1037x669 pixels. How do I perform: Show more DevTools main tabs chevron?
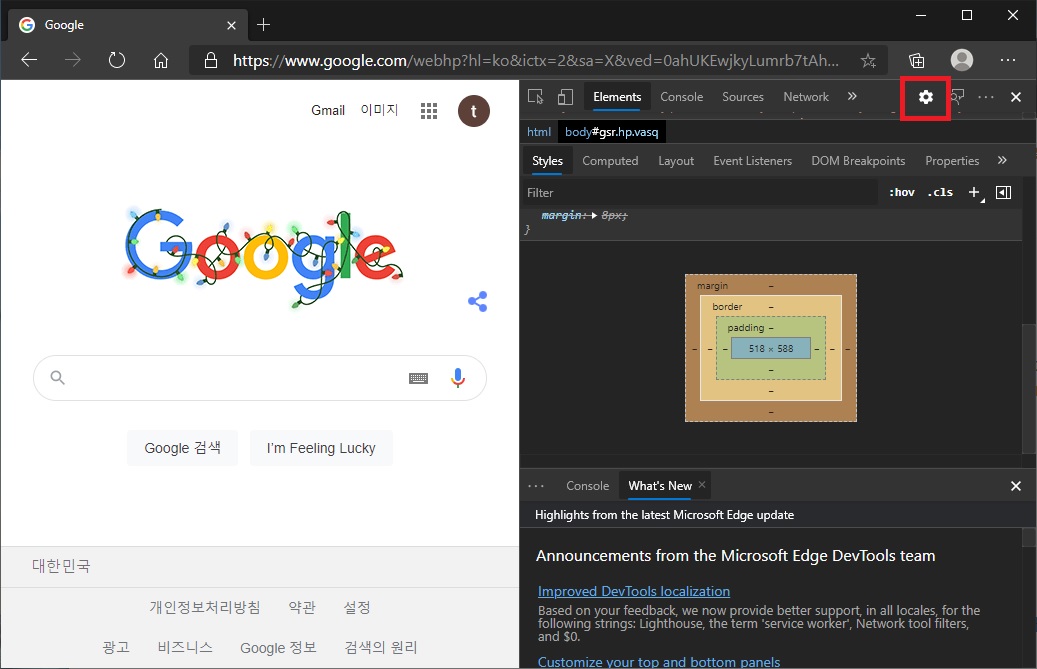(x=852, y=97)
